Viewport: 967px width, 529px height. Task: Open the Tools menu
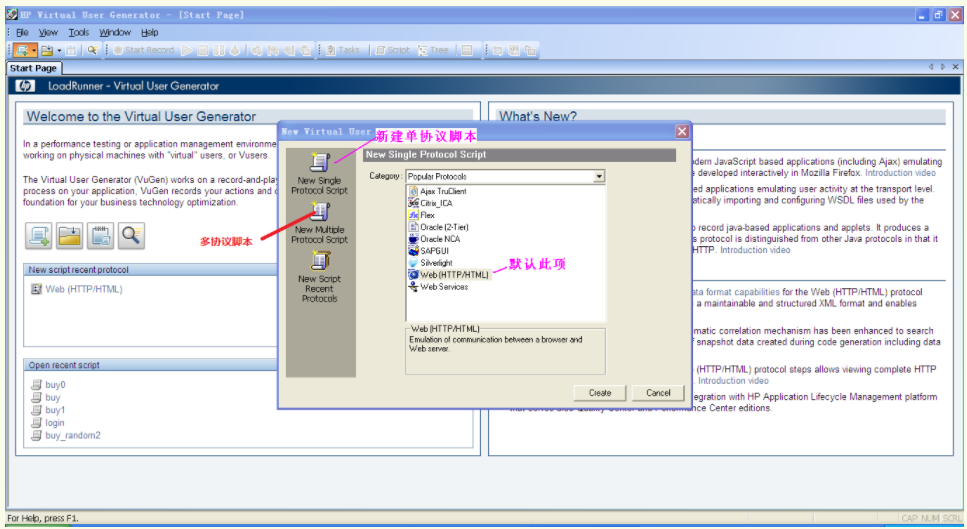click(x=78, y=32)
